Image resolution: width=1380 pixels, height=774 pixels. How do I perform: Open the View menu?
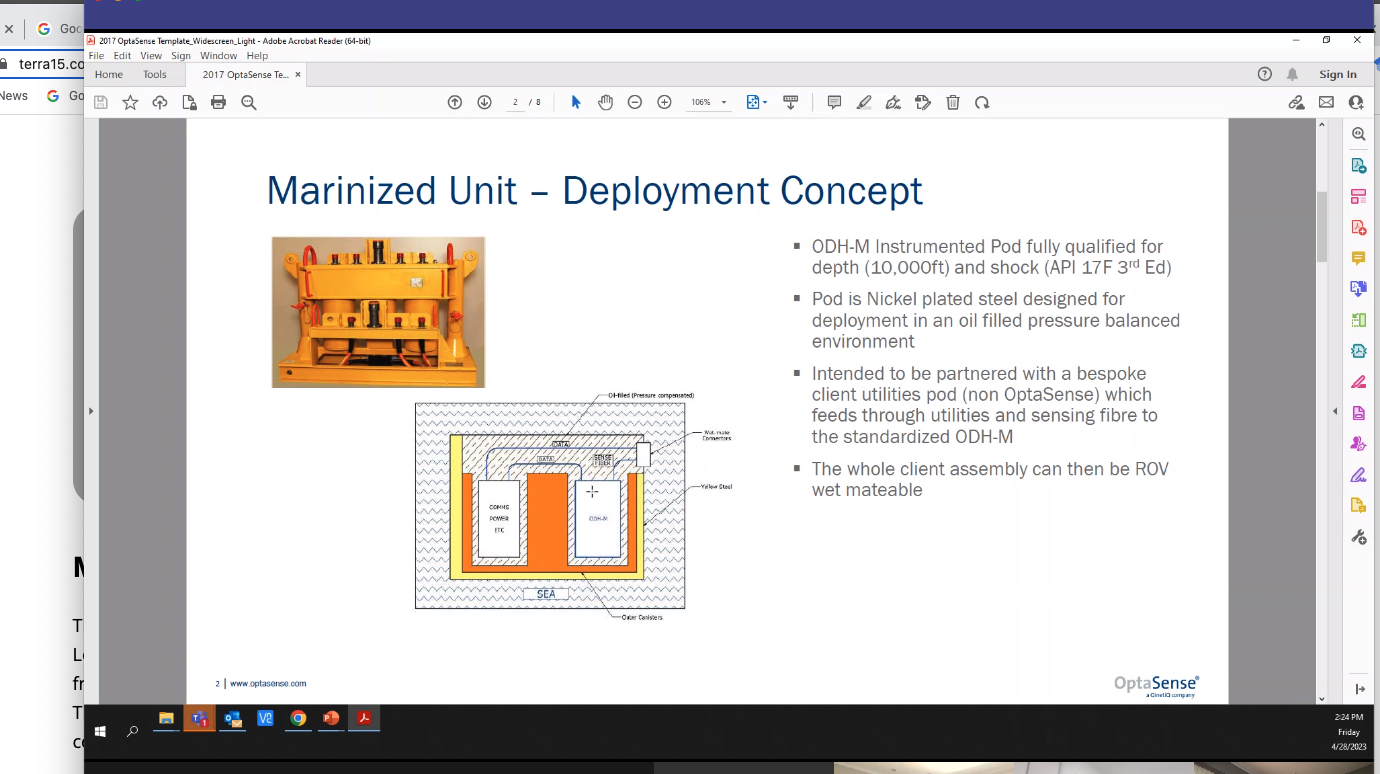(x=151, y=56)
